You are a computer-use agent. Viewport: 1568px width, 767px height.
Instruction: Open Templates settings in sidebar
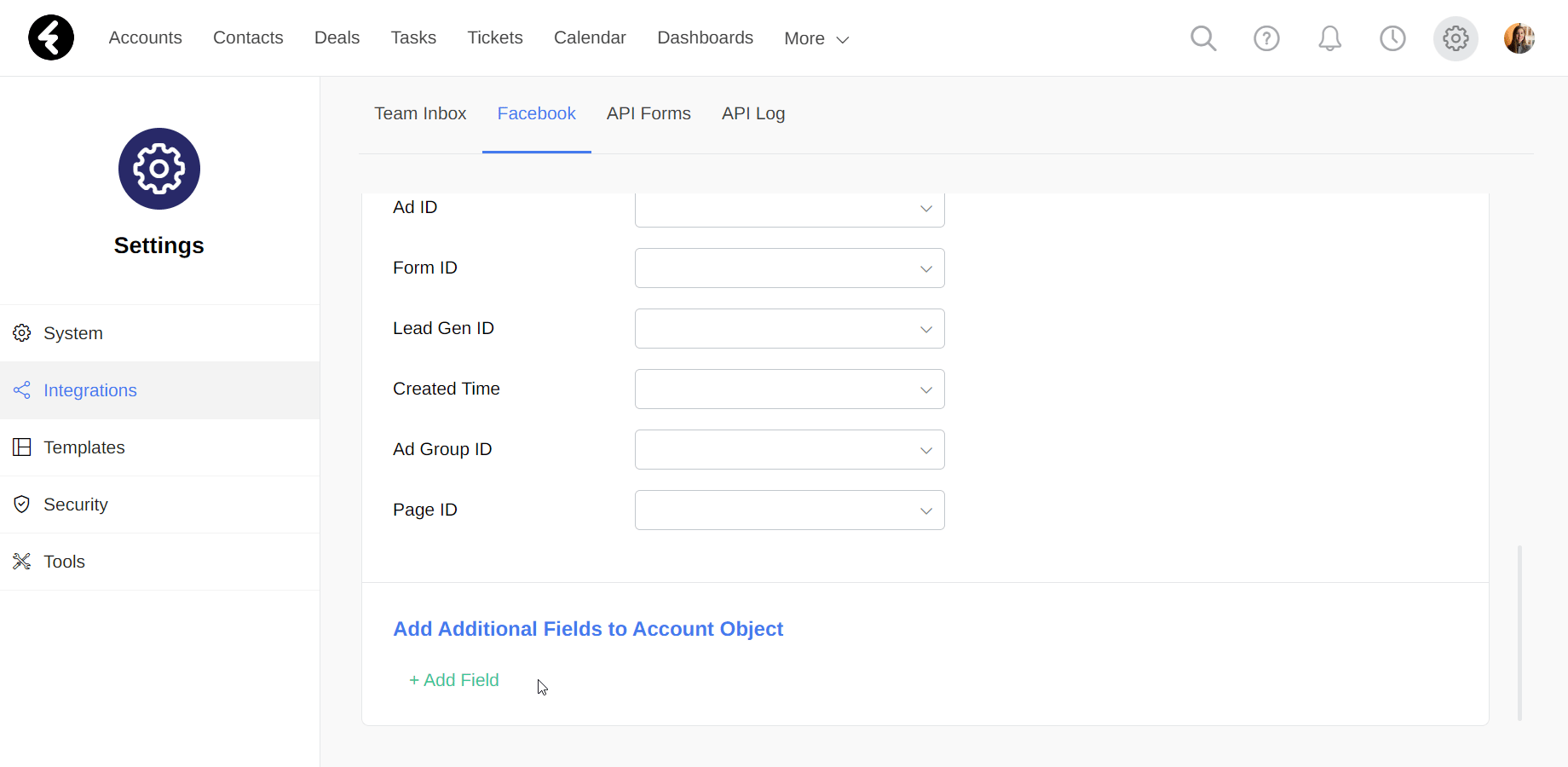pyautogui.click(x=159, y=447)
